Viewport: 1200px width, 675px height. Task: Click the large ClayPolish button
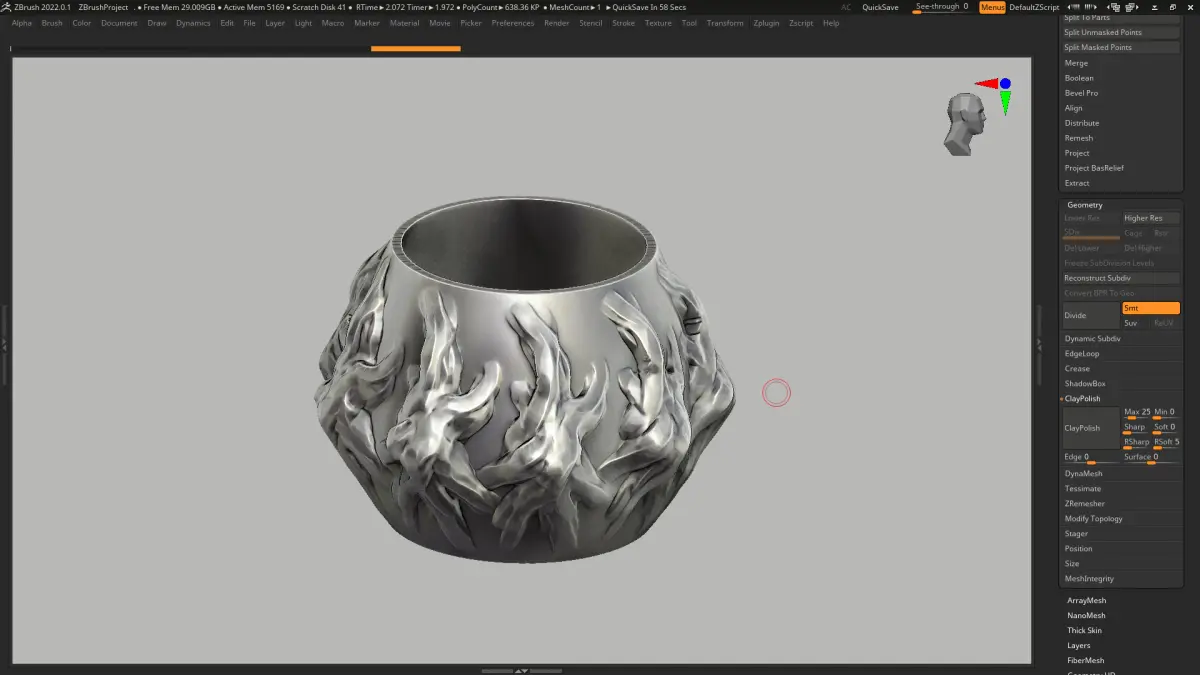(1091, 428)
